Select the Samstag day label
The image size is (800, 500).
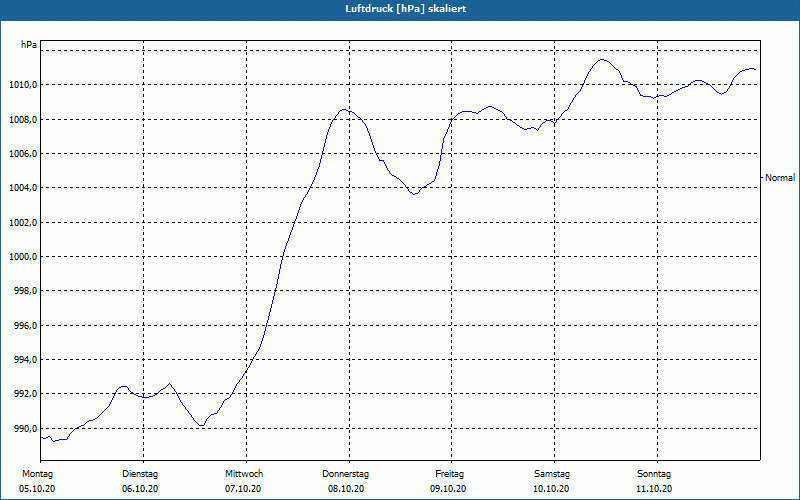click(x=552, y=474)
